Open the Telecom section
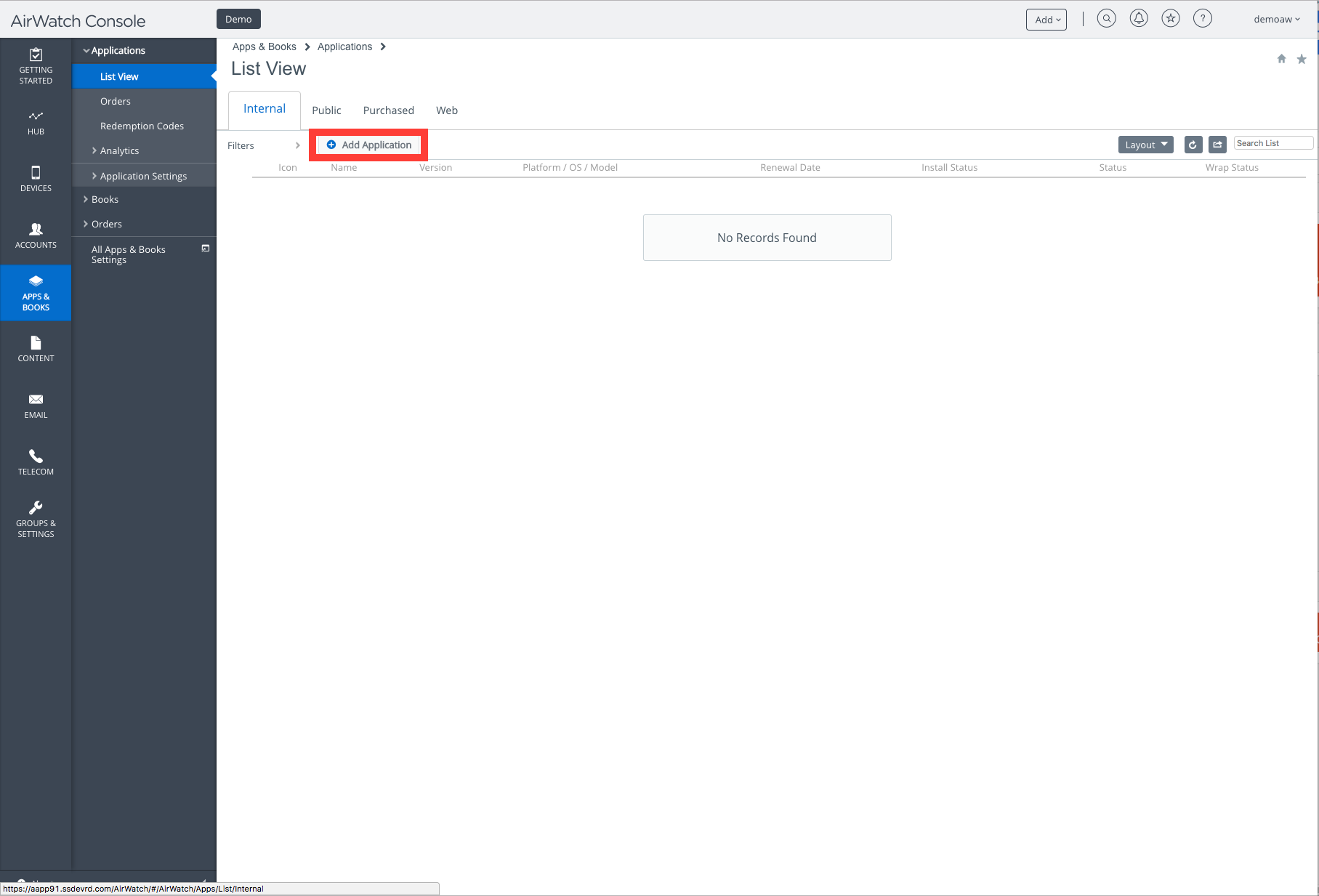This screenshot has height=896, width=1319. coord(36,463)
